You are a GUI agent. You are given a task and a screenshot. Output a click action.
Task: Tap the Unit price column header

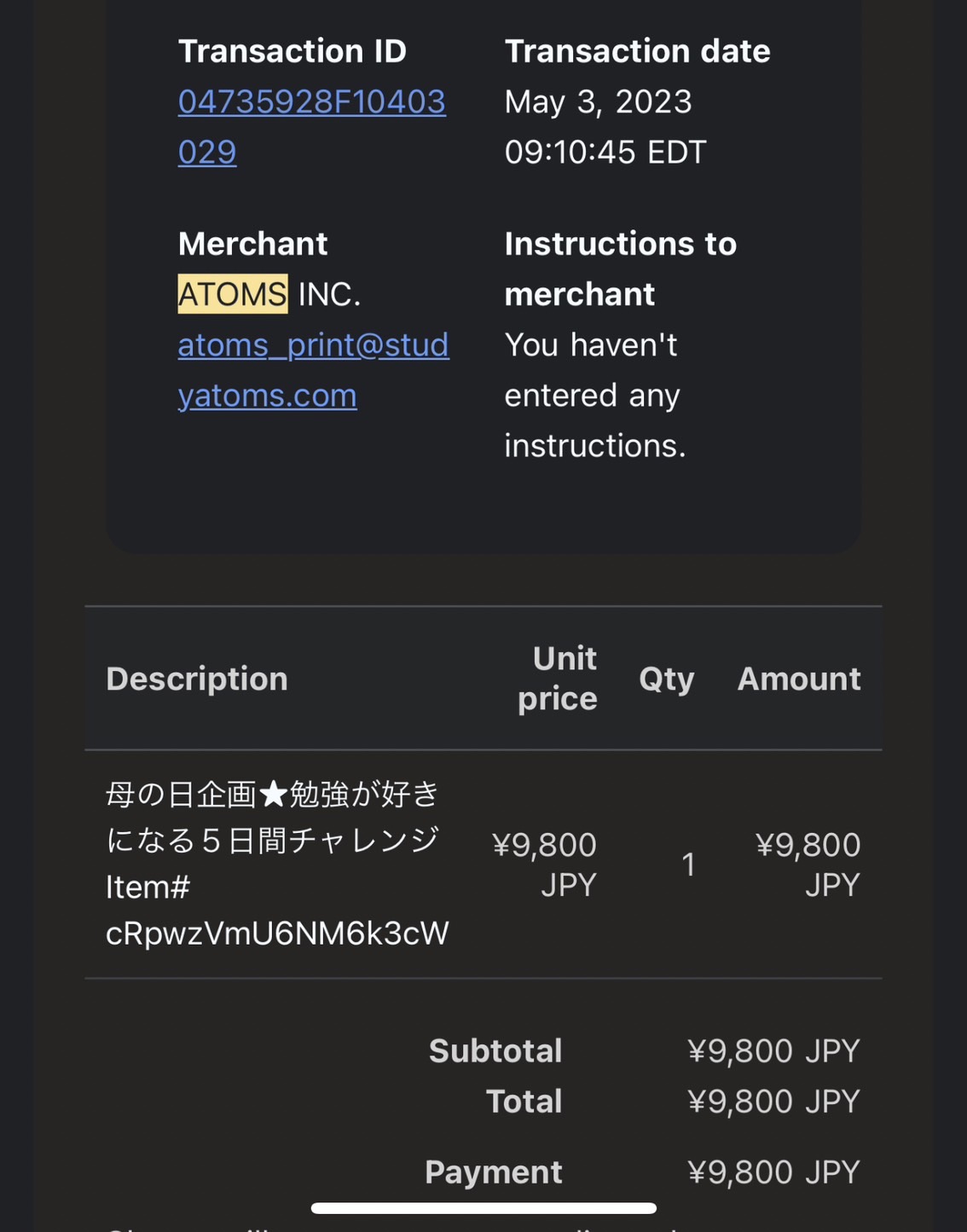point(557,679)
